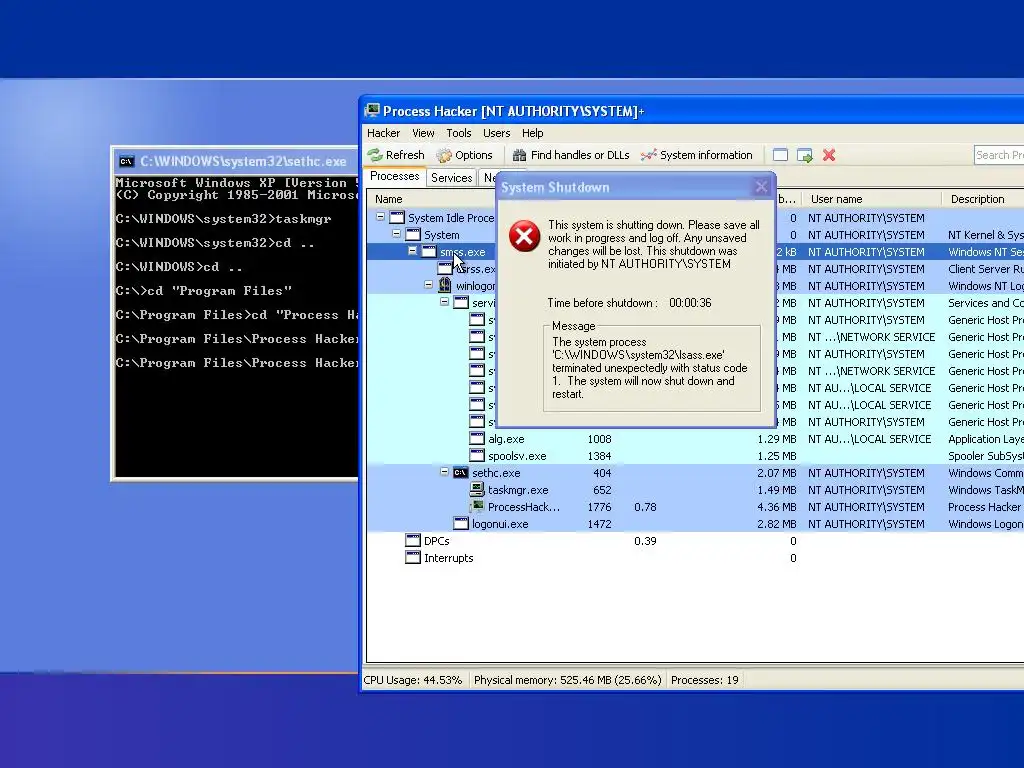Click PID 1008 for alg.exe
The height and width of the screenshot is (768, 1024).
[x=599, y=439]
